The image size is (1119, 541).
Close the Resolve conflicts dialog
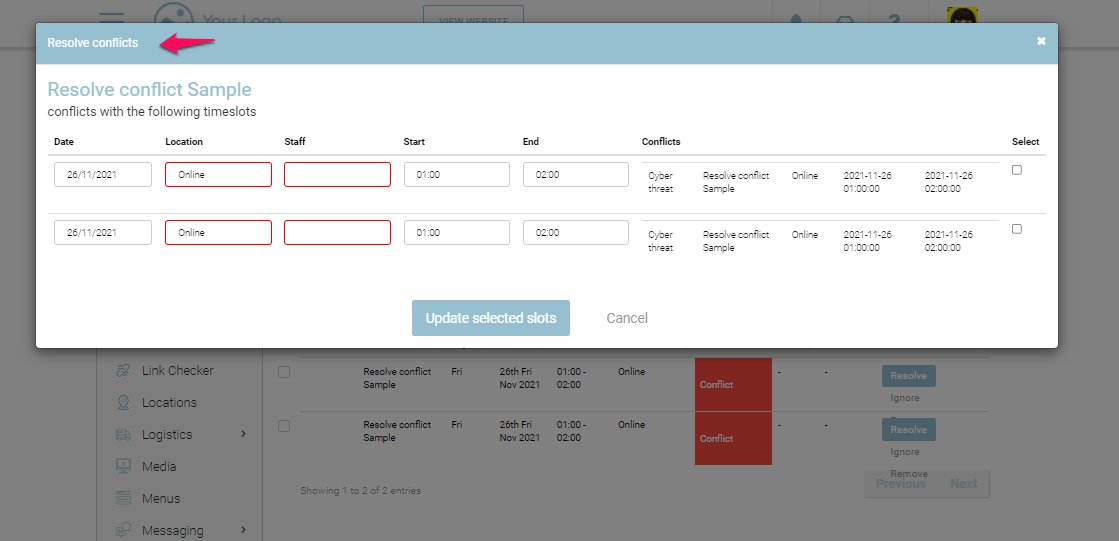click(x=1041, y=41)
